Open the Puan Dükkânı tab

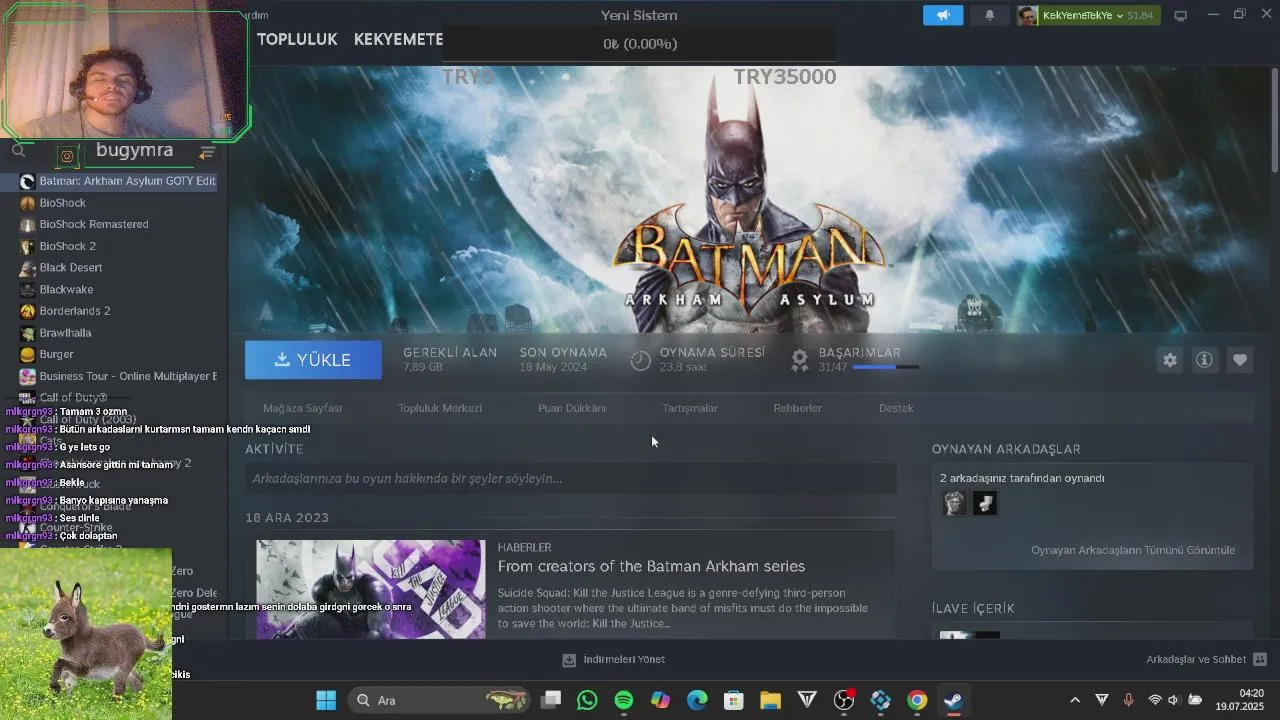tap(572, 408)
